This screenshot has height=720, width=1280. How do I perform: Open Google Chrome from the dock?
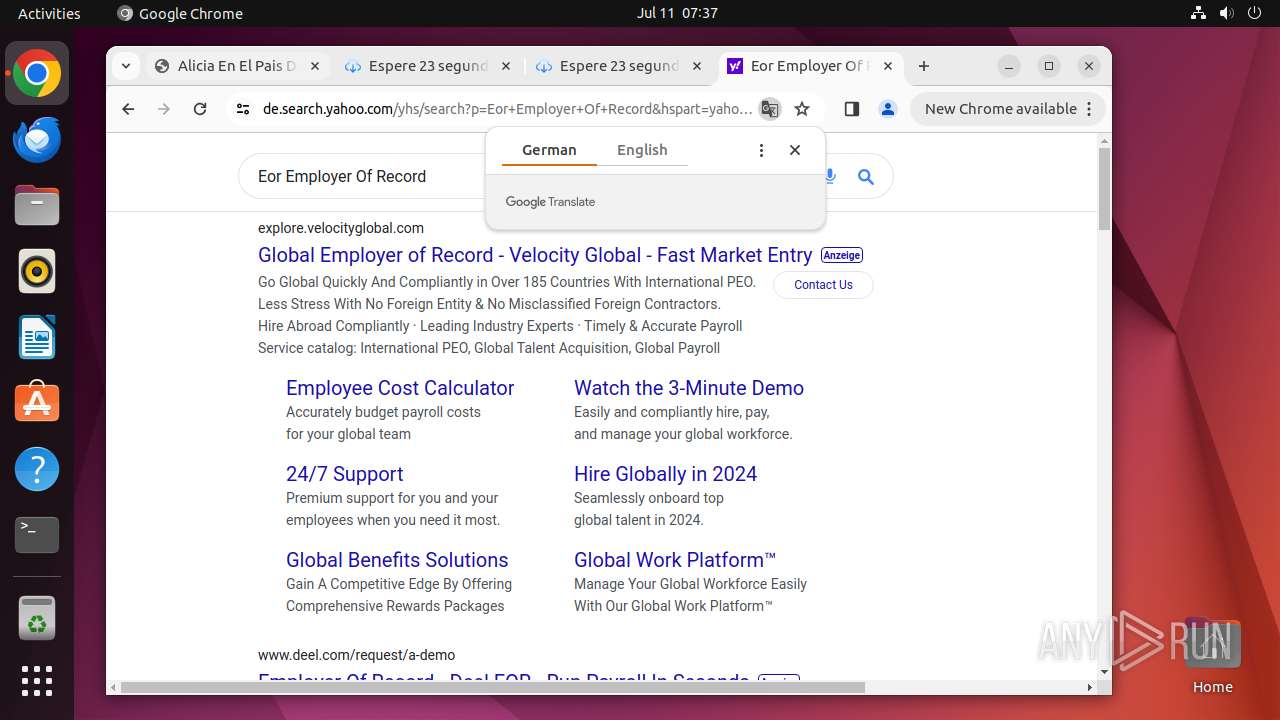[x=37, y=74]
